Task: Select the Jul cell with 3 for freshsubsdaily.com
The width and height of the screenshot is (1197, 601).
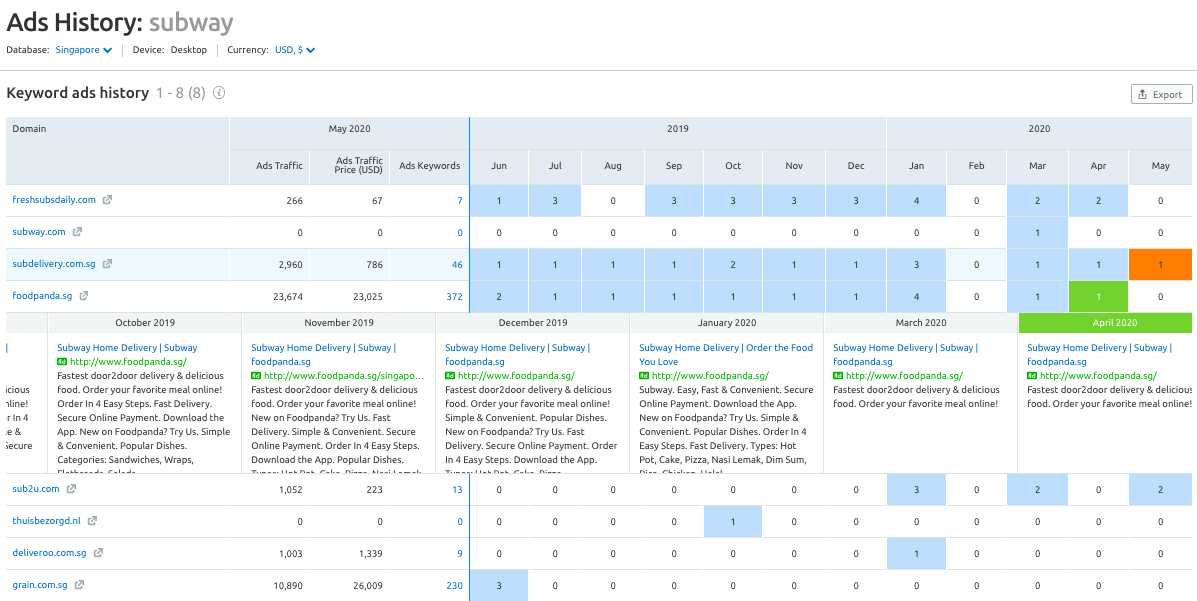Action: coord(555,201)
